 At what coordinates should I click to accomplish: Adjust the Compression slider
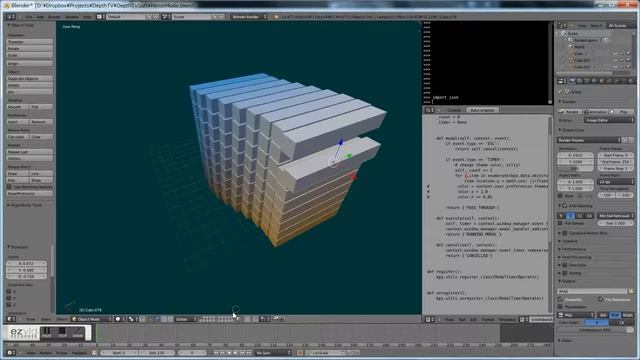596,330
